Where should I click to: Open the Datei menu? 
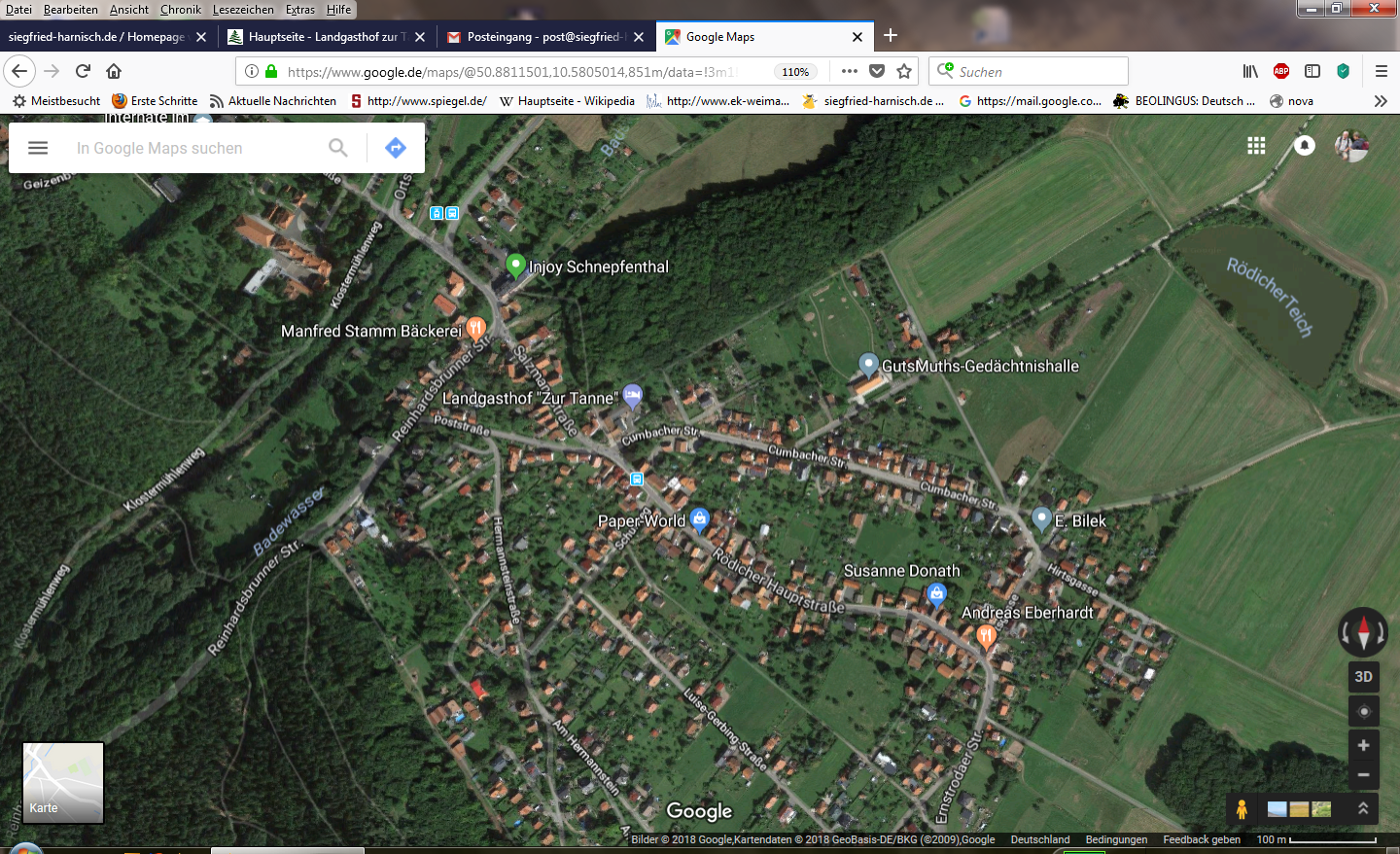[18, 10]
